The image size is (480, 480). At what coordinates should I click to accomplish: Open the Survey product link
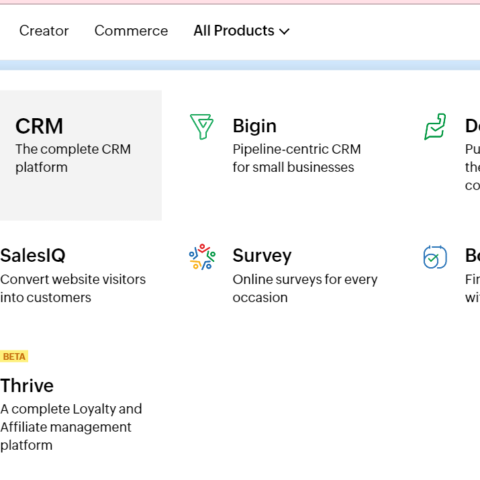pos(262,256)
